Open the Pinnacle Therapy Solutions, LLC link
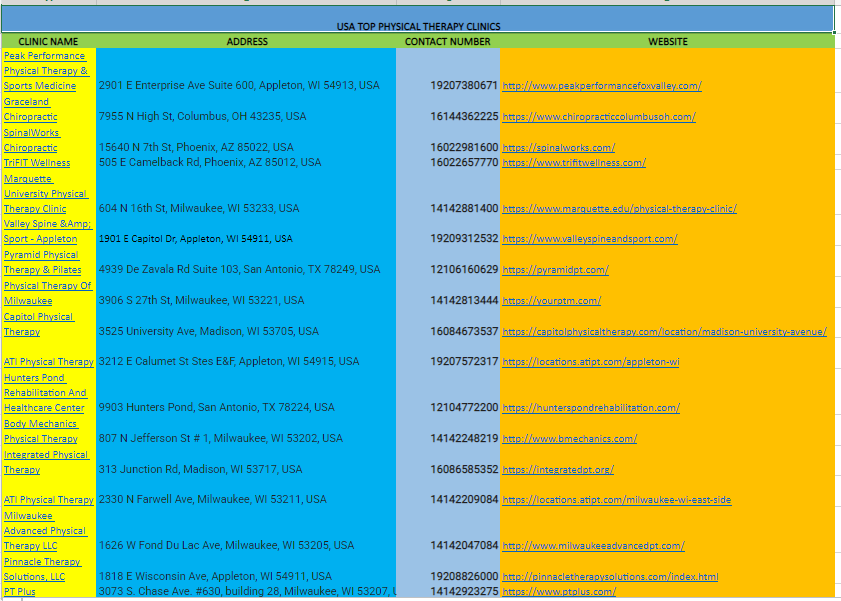 click(x=42, y=569)
